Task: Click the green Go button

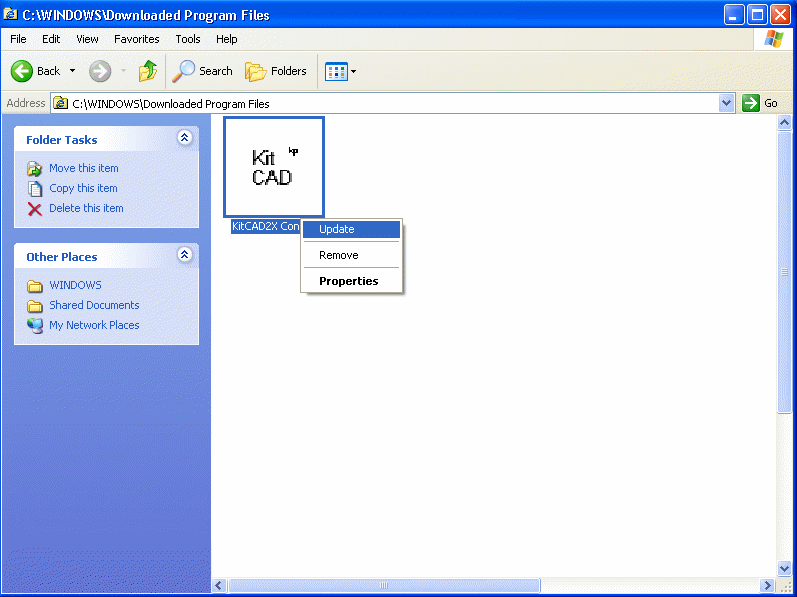Action: pos(760,103)
